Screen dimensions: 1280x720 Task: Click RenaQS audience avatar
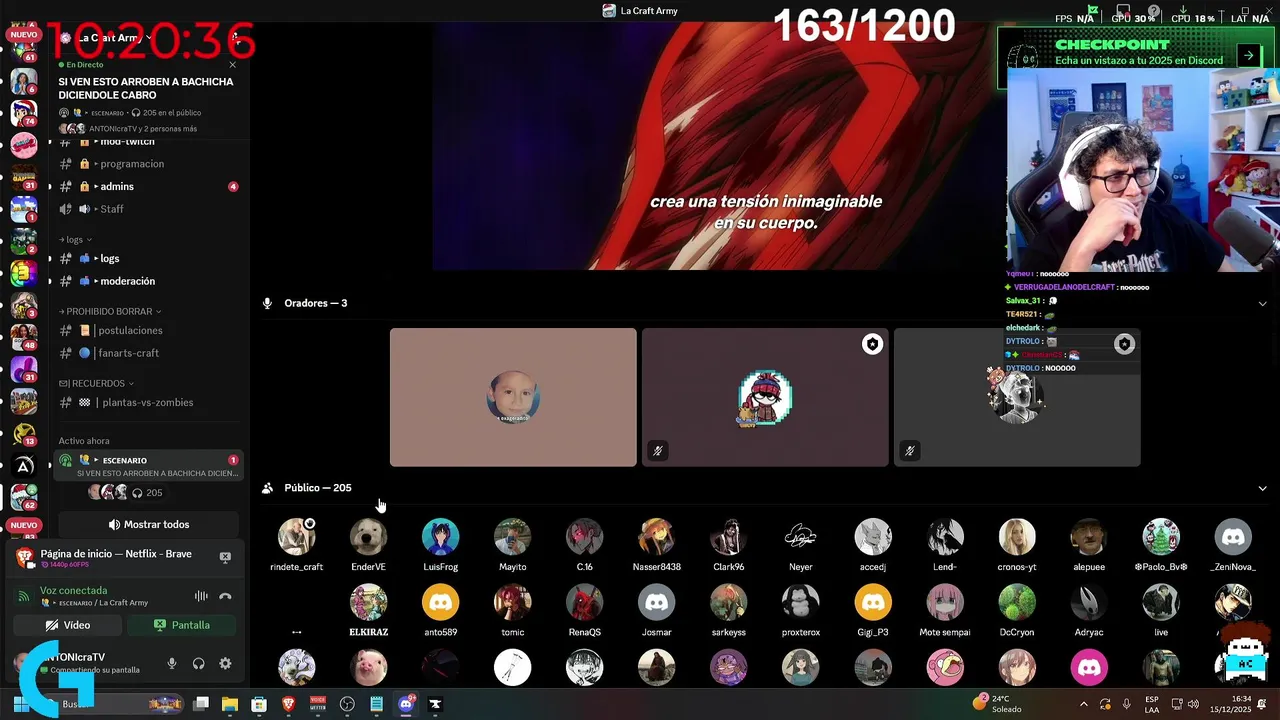[585, 603]
